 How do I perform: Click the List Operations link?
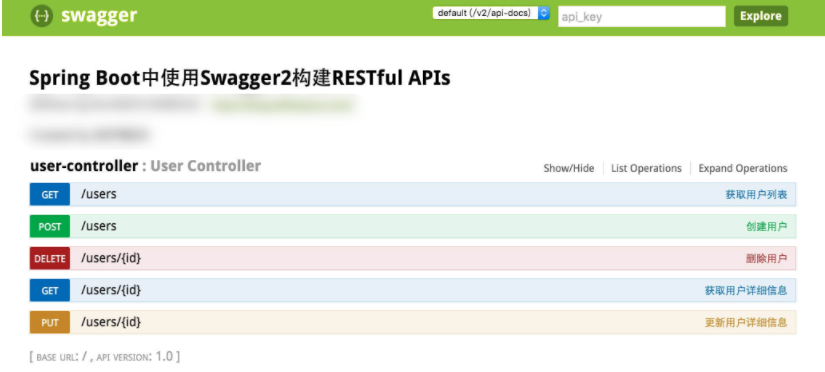point(646,168)
